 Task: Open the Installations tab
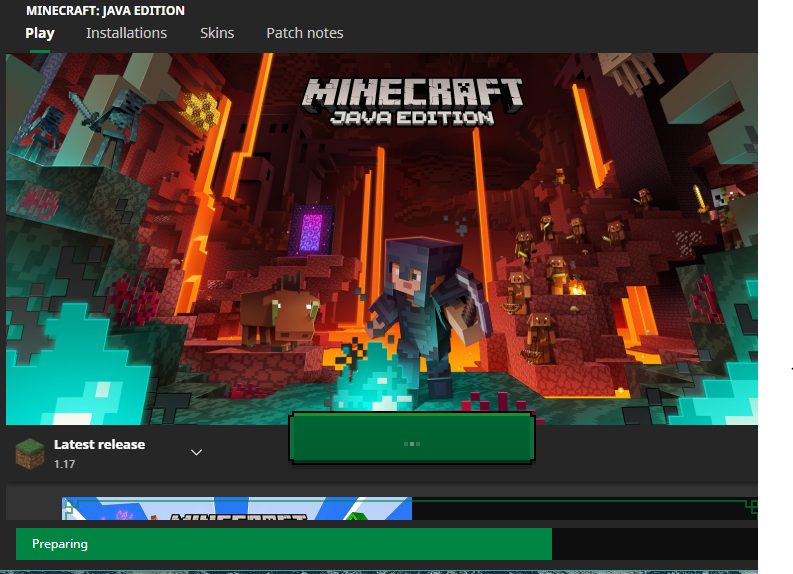[126, 33]
